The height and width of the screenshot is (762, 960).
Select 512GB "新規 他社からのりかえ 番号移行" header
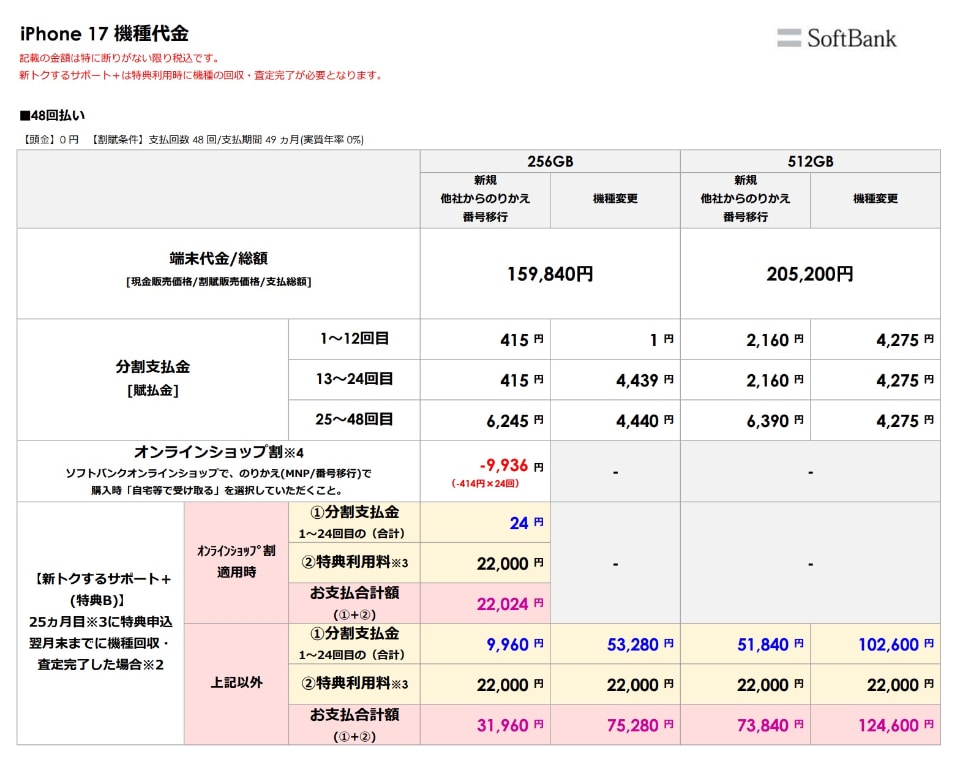coord(745,198)
